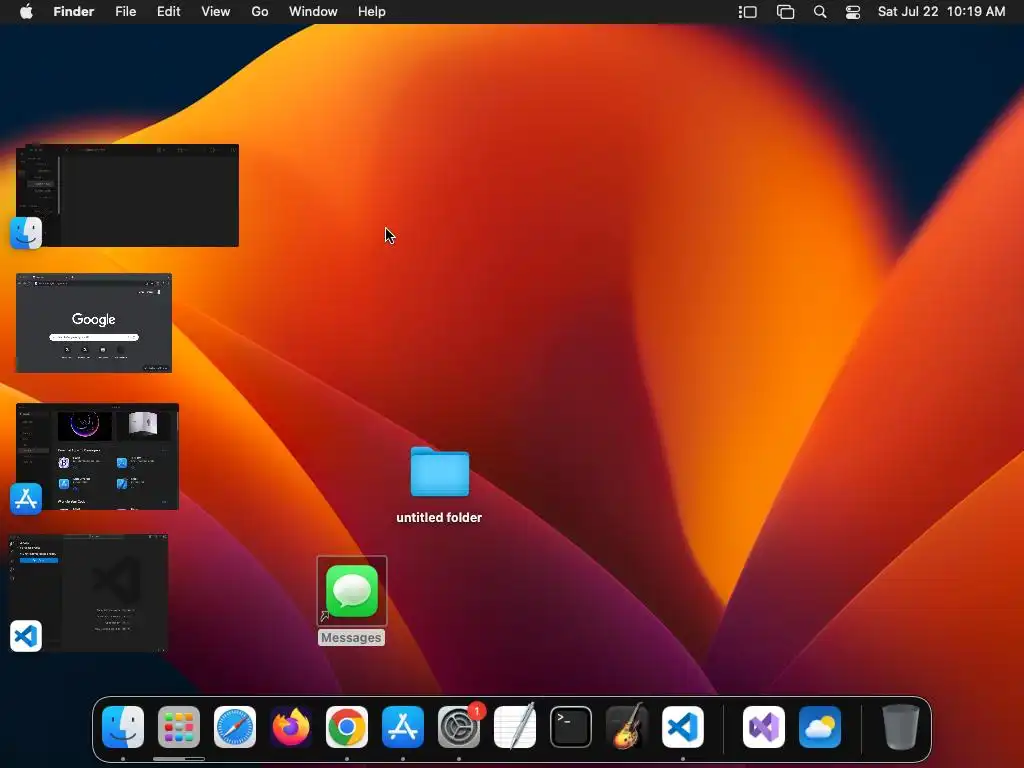Open Visual Studio purple icon in Dock
This screenshot has height=768, width=1024.
point(764,727)
